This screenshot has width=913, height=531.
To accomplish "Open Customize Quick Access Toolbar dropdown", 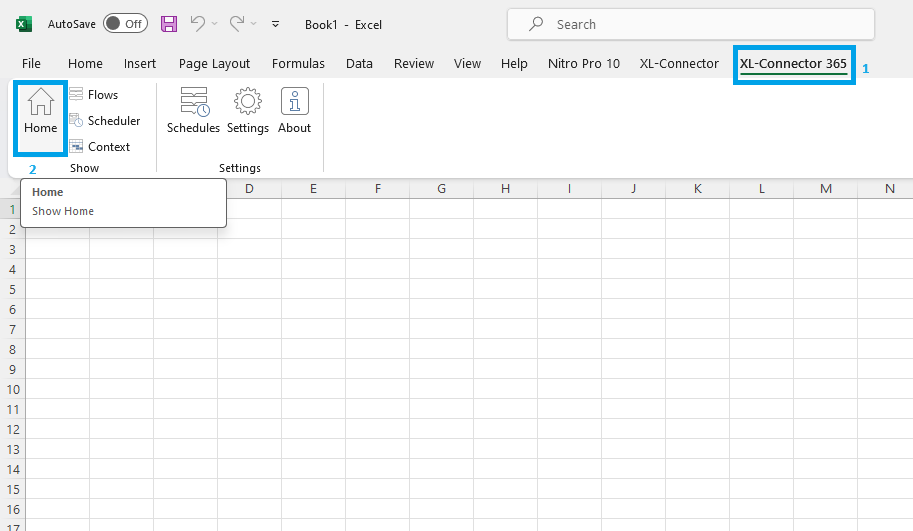I will 276,24.
